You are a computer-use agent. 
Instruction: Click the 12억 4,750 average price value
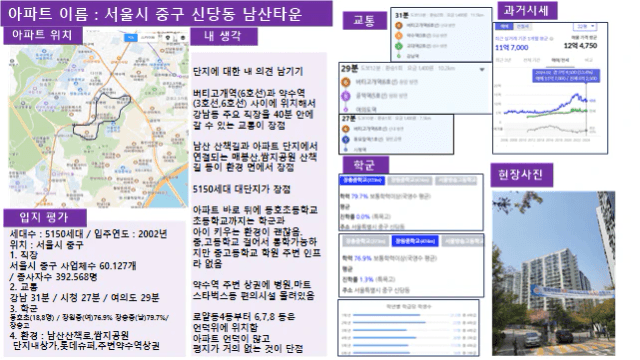coord(580,46)
